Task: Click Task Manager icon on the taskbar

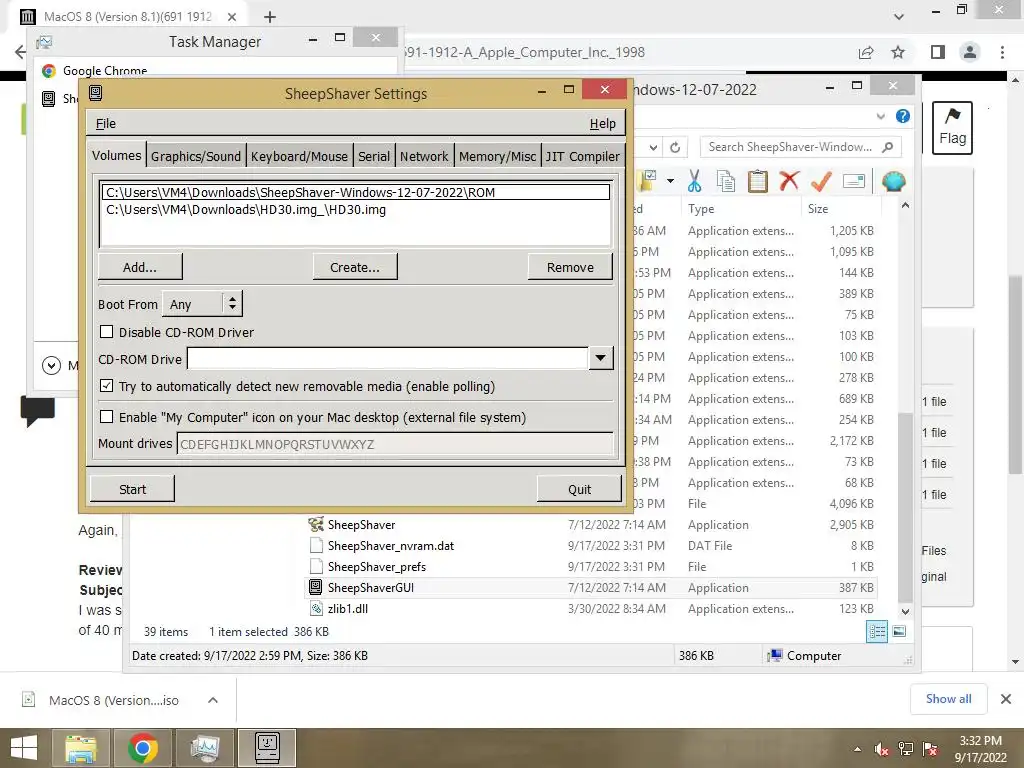Action: [x=204, y=748]
